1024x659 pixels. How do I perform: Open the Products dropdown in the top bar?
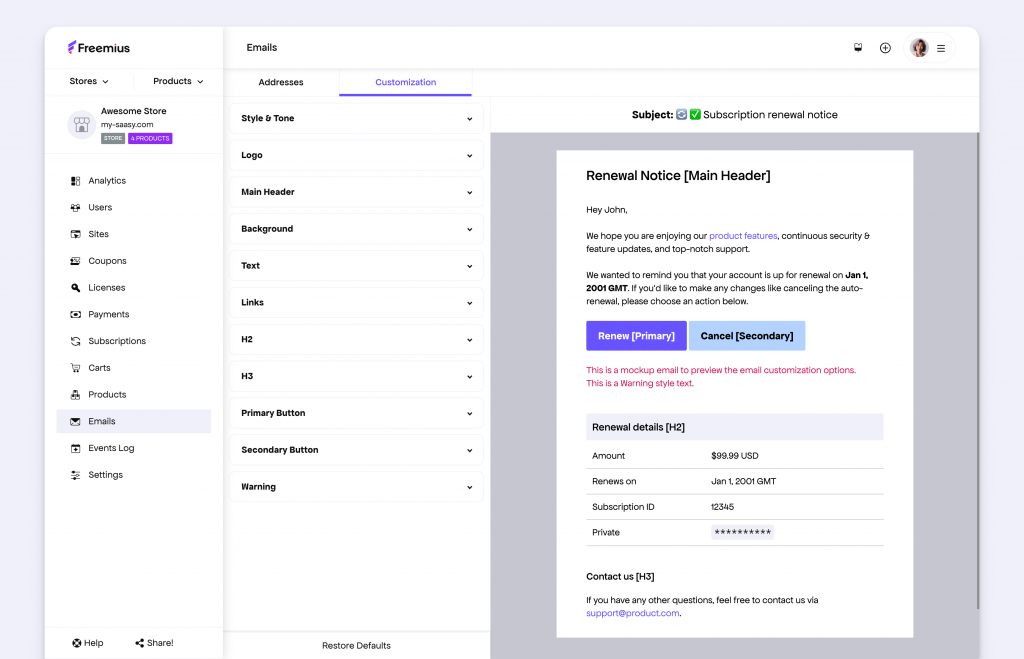pos(177,81)
